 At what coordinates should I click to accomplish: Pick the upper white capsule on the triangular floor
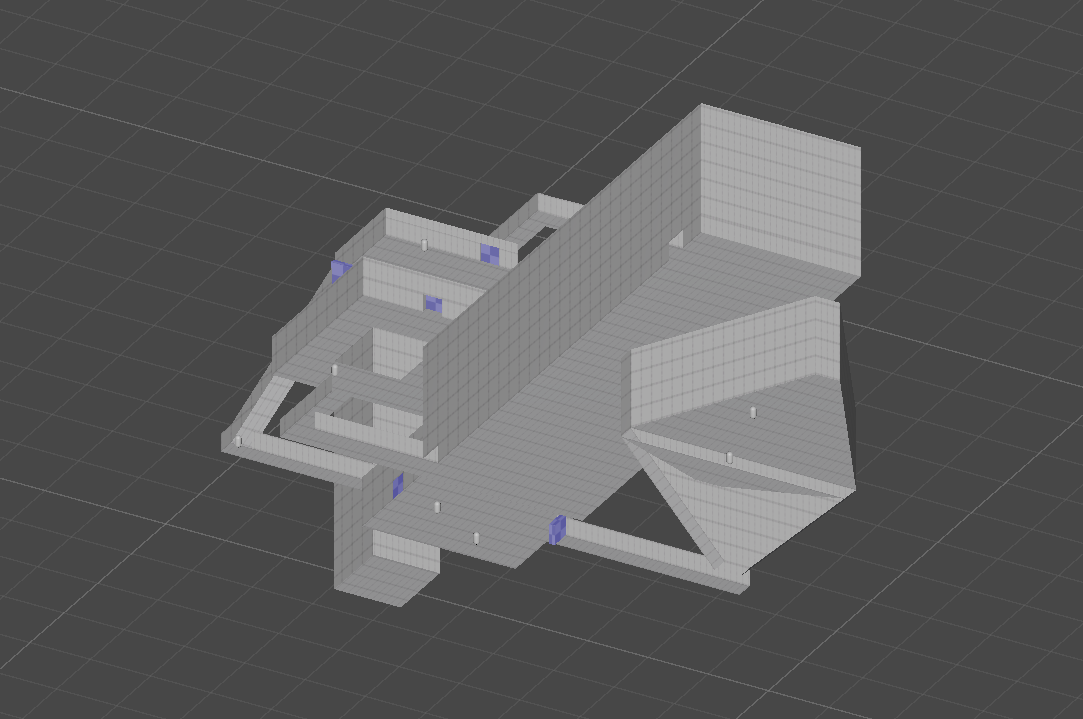pos(754,412)
